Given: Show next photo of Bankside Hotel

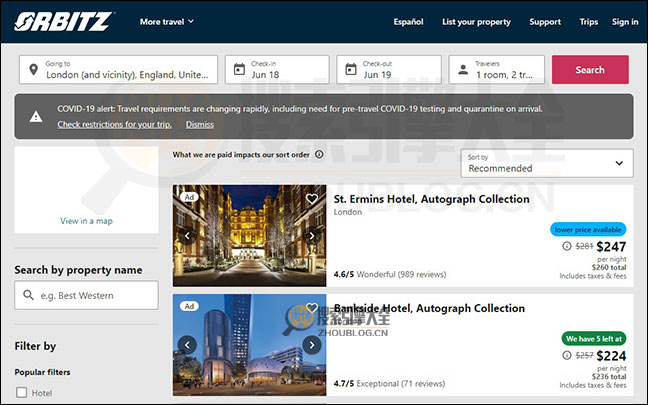Looking at the screenshot, I should pos(312,345).
